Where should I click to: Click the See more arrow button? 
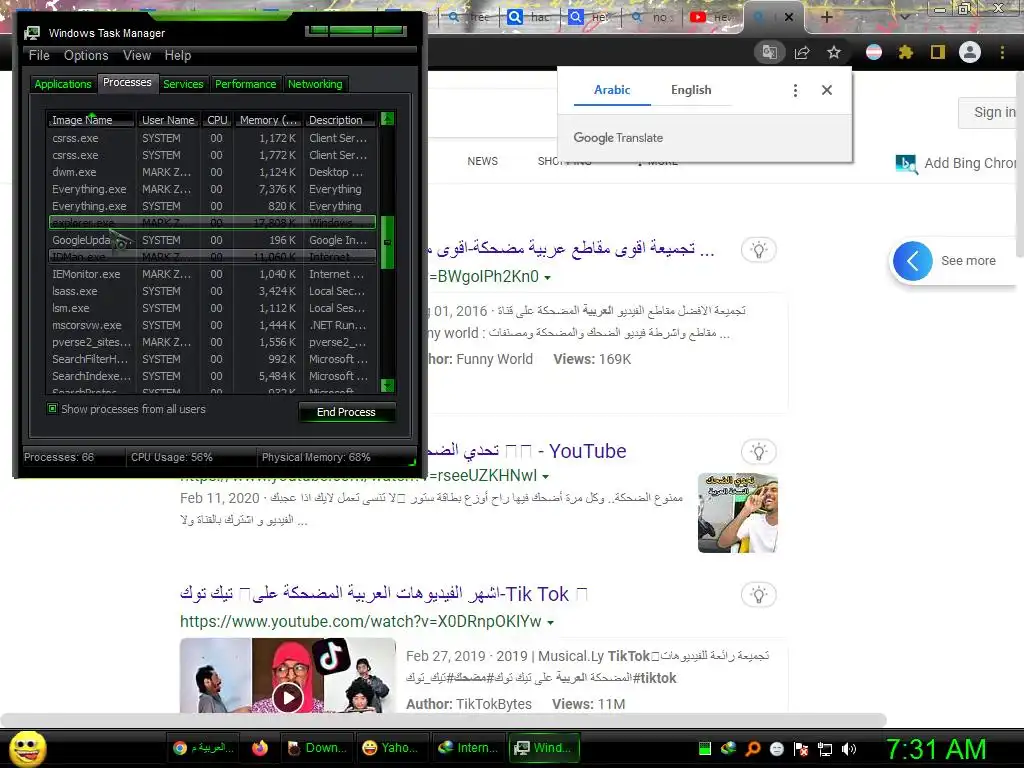tap(912, 261)
